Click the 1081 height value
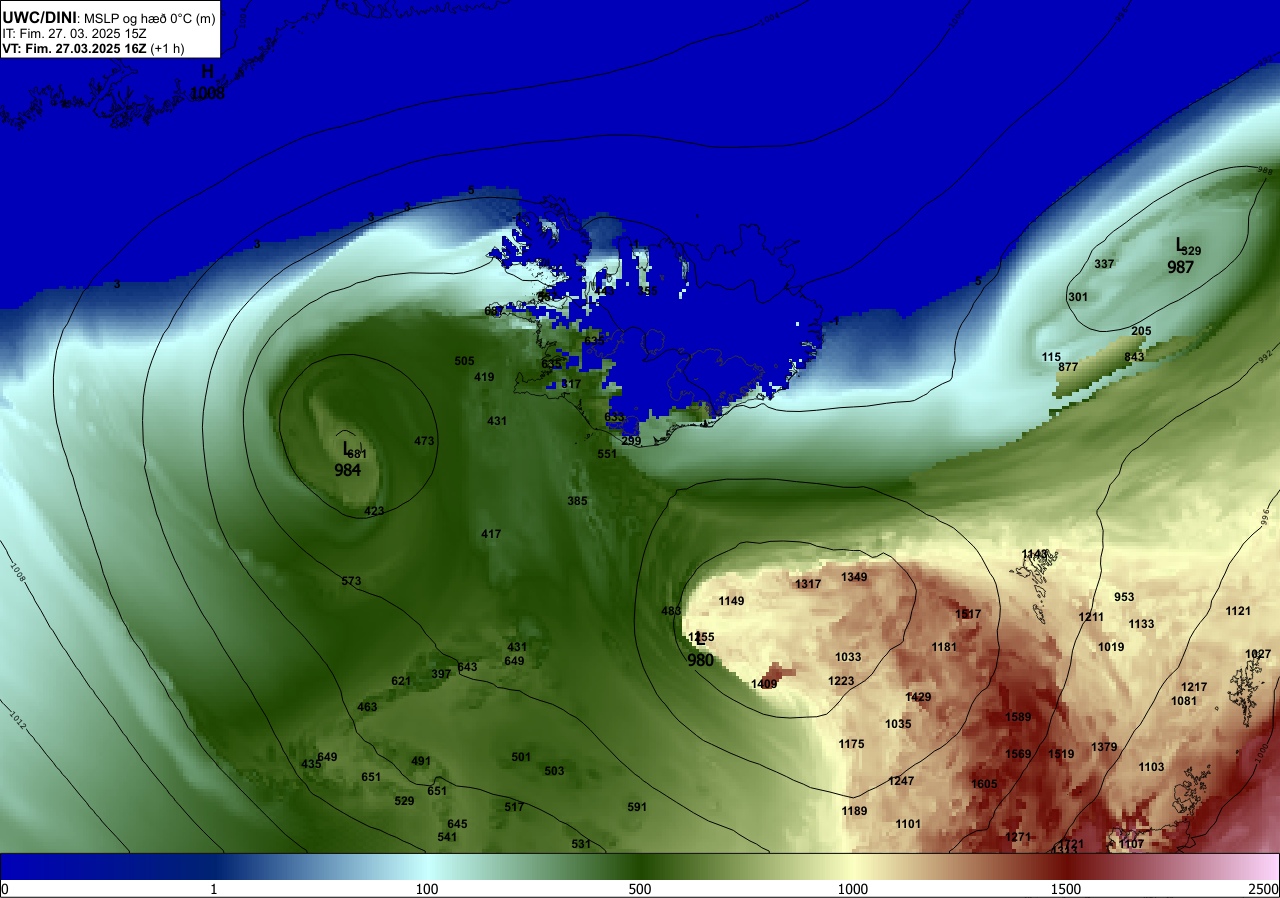 click(x=1184, y=701)
